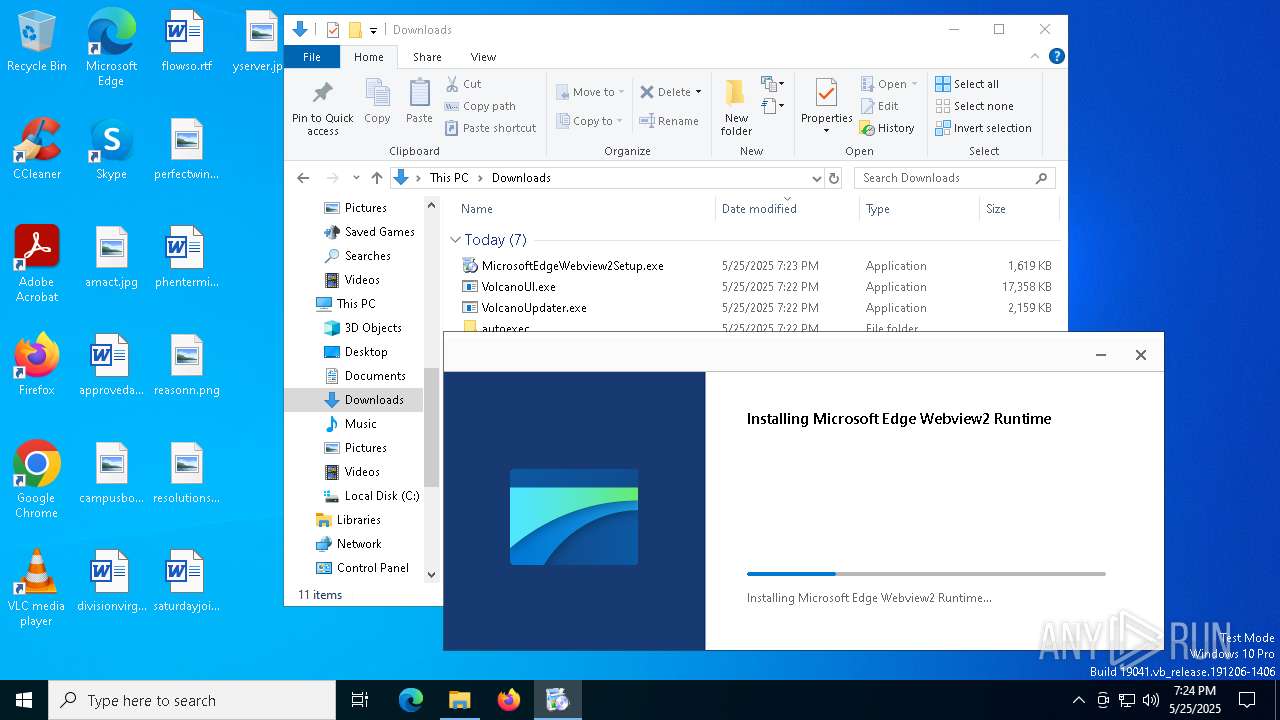Create a New folder from ribbon
The height and width of the screenshot is (720, 1280).
click(736, 108)
